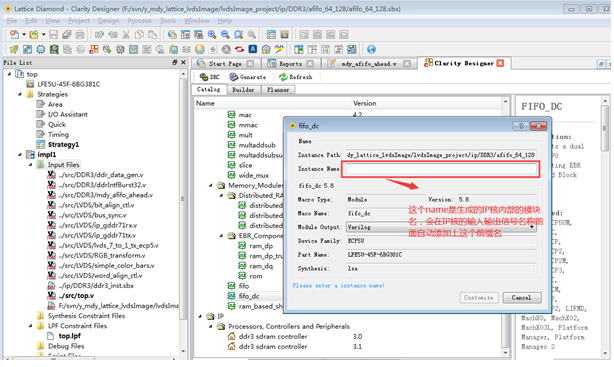Viewport: 614px width, 367px height.
Task: Collapse the Strategies folder in File List
Action: (20, 94)
